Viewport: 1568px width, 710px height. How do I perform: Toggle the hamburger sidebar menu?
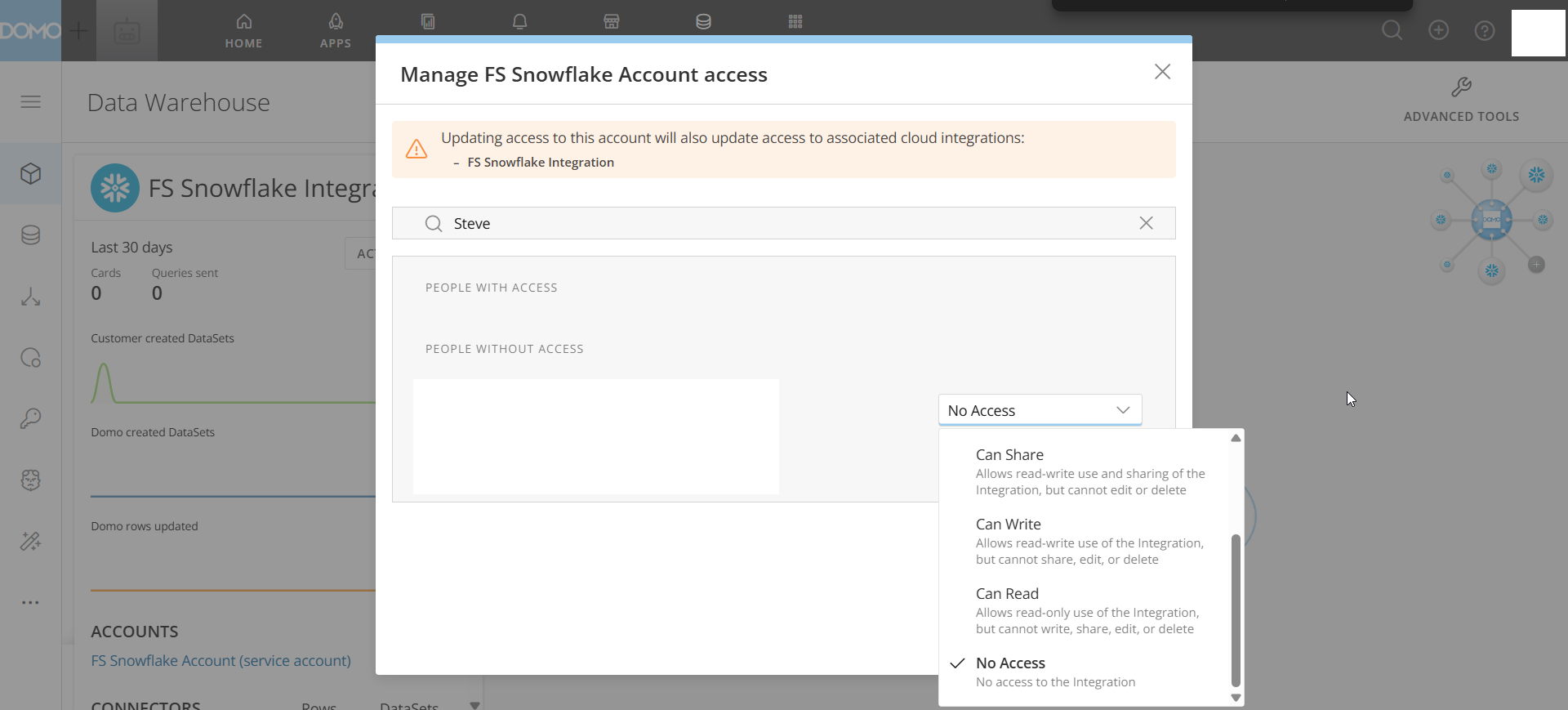pos(30,102)
